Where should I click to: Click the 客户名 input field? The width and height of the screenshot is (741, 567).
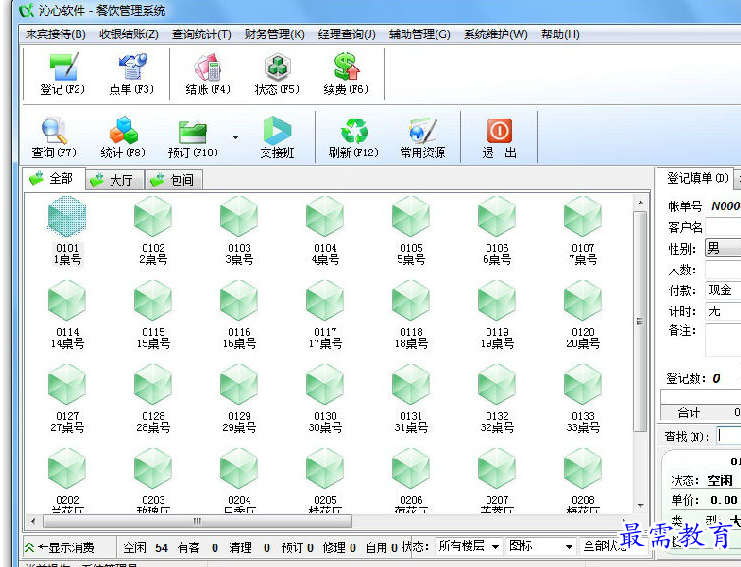tap(723, 227)
